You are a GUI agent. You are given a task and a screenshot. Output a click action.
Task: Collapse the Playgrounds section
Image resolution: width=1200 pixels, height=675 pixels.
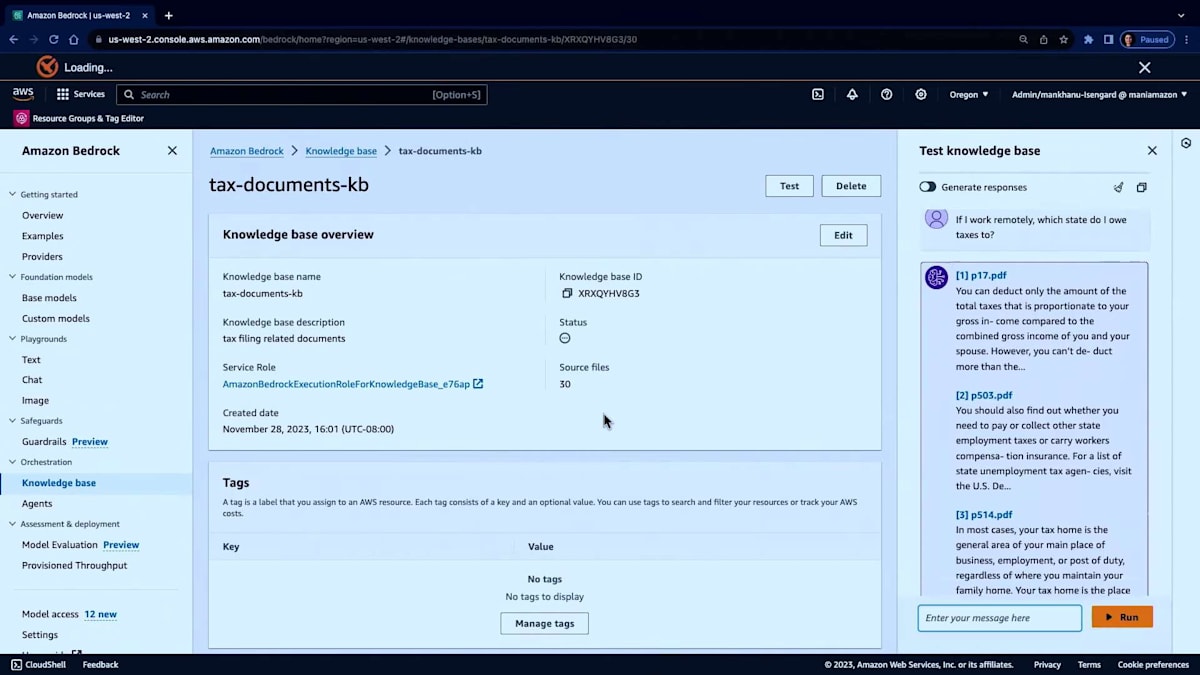(13, 339)
